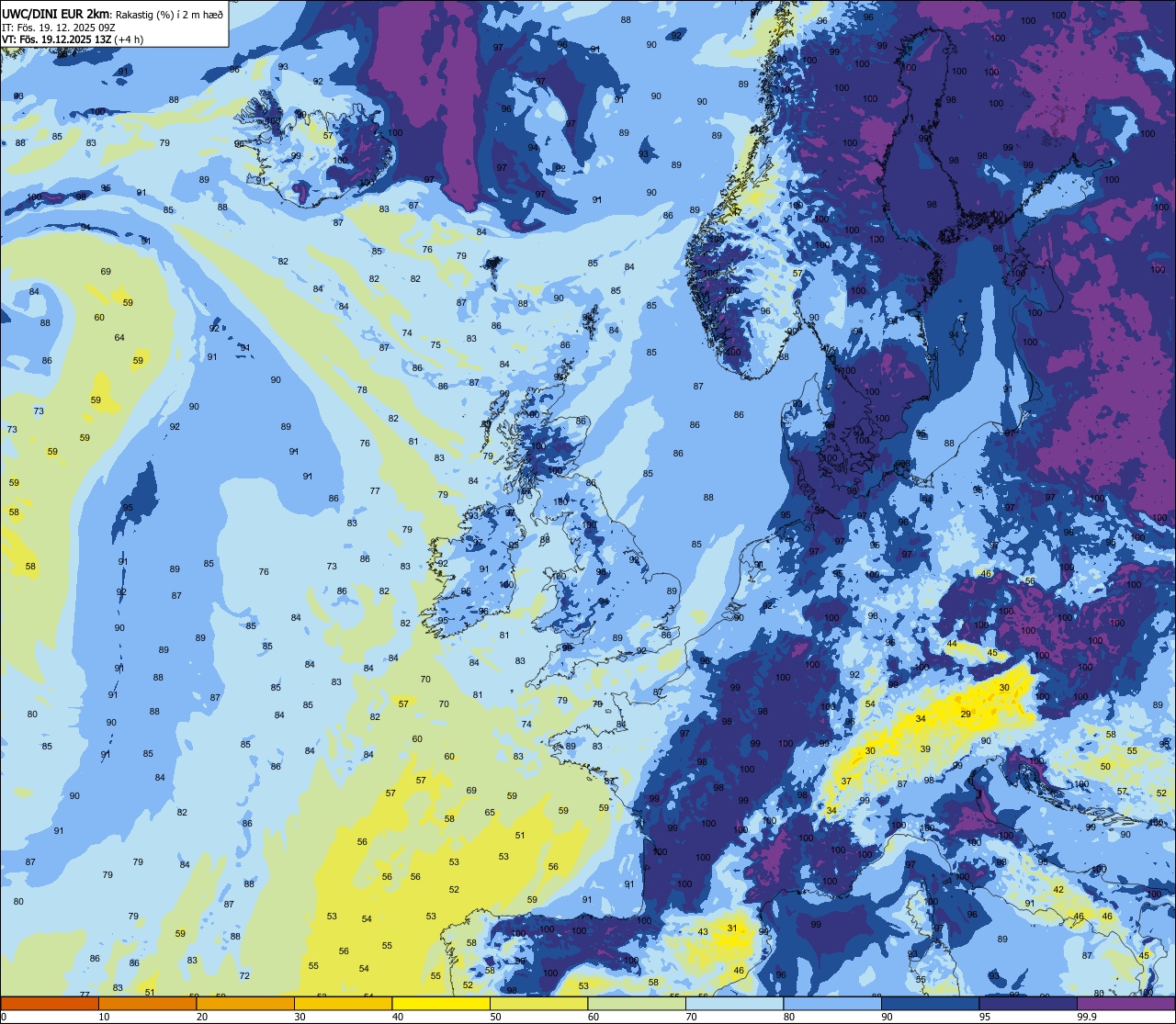Click the legend tick label 20
Viewport: 1176px width, 1024px height.
202,1017
